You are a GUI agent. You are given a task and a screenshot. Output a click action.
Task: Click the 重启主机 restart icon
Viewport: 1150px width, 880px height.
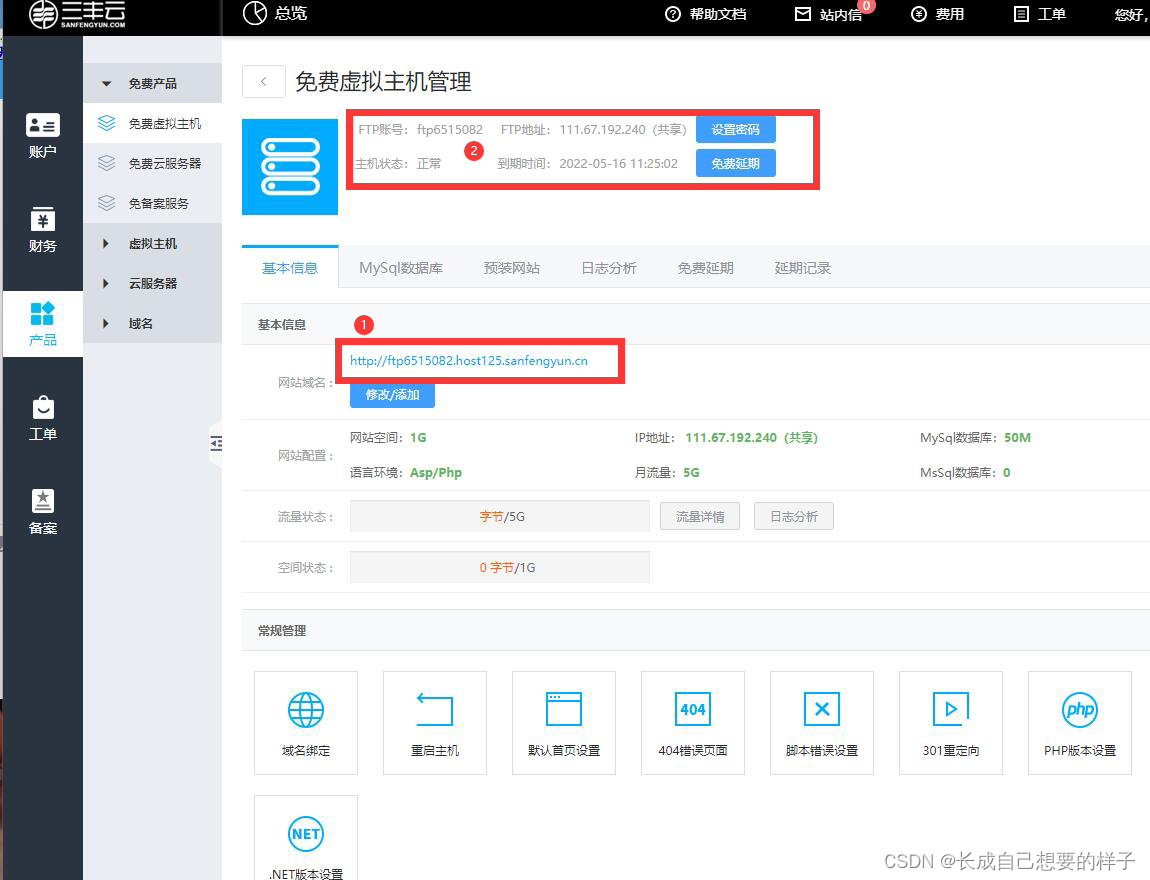click(435, 709)
